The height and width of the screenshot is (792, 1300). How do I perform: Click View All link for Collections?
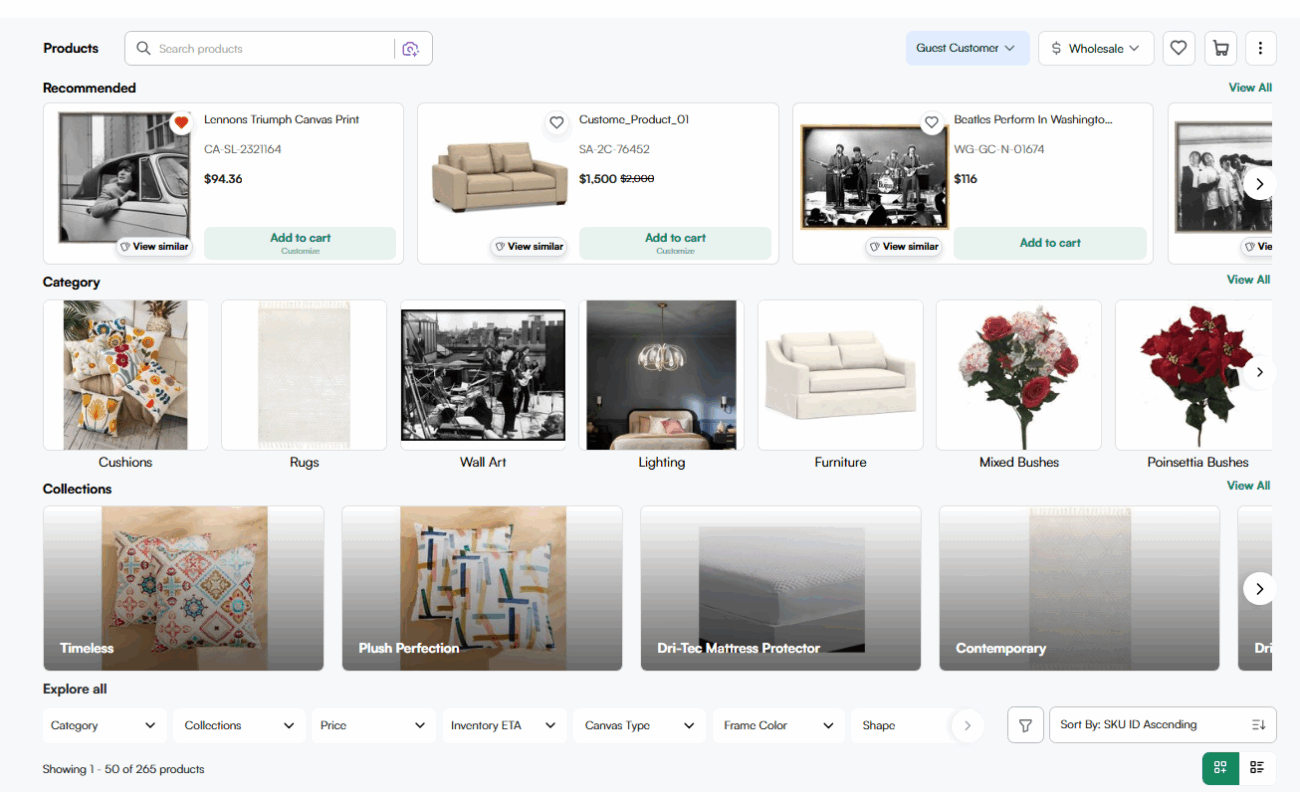tap(1248, 486)
